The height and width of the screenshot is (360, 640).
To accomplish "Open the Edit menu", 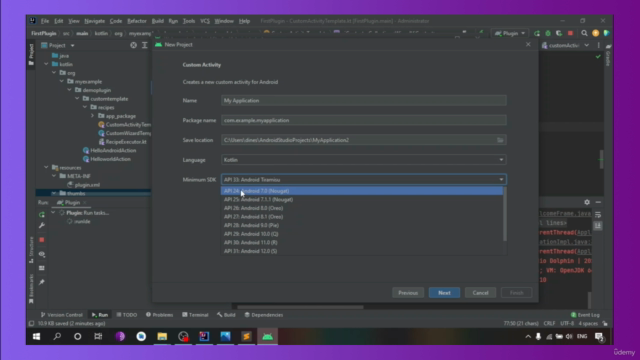I will point(59,21).
